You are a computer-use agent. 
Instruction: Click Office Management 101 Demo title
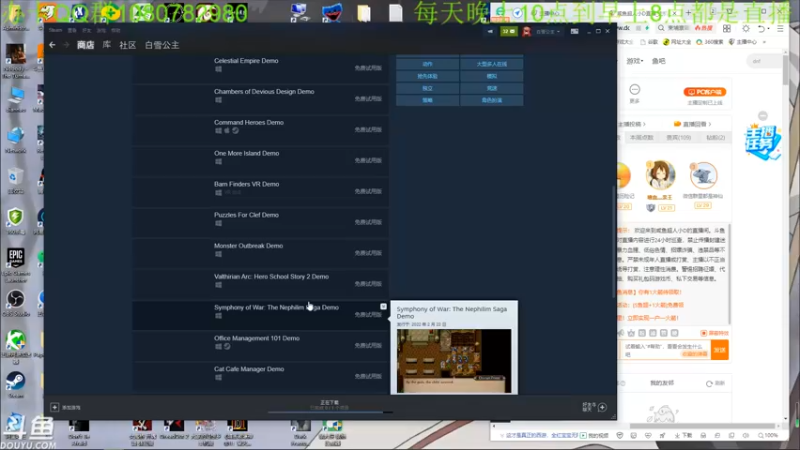[x=257, y=338]
